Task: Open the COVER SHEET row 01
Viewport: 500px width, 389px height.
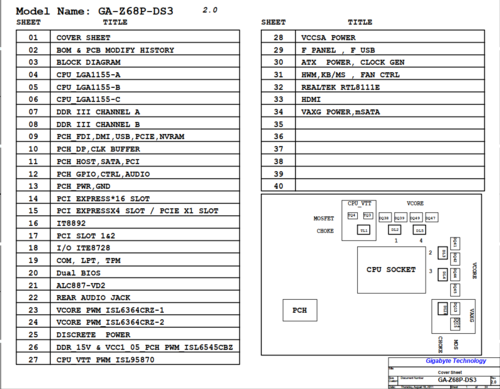Action: click(128, 37)
